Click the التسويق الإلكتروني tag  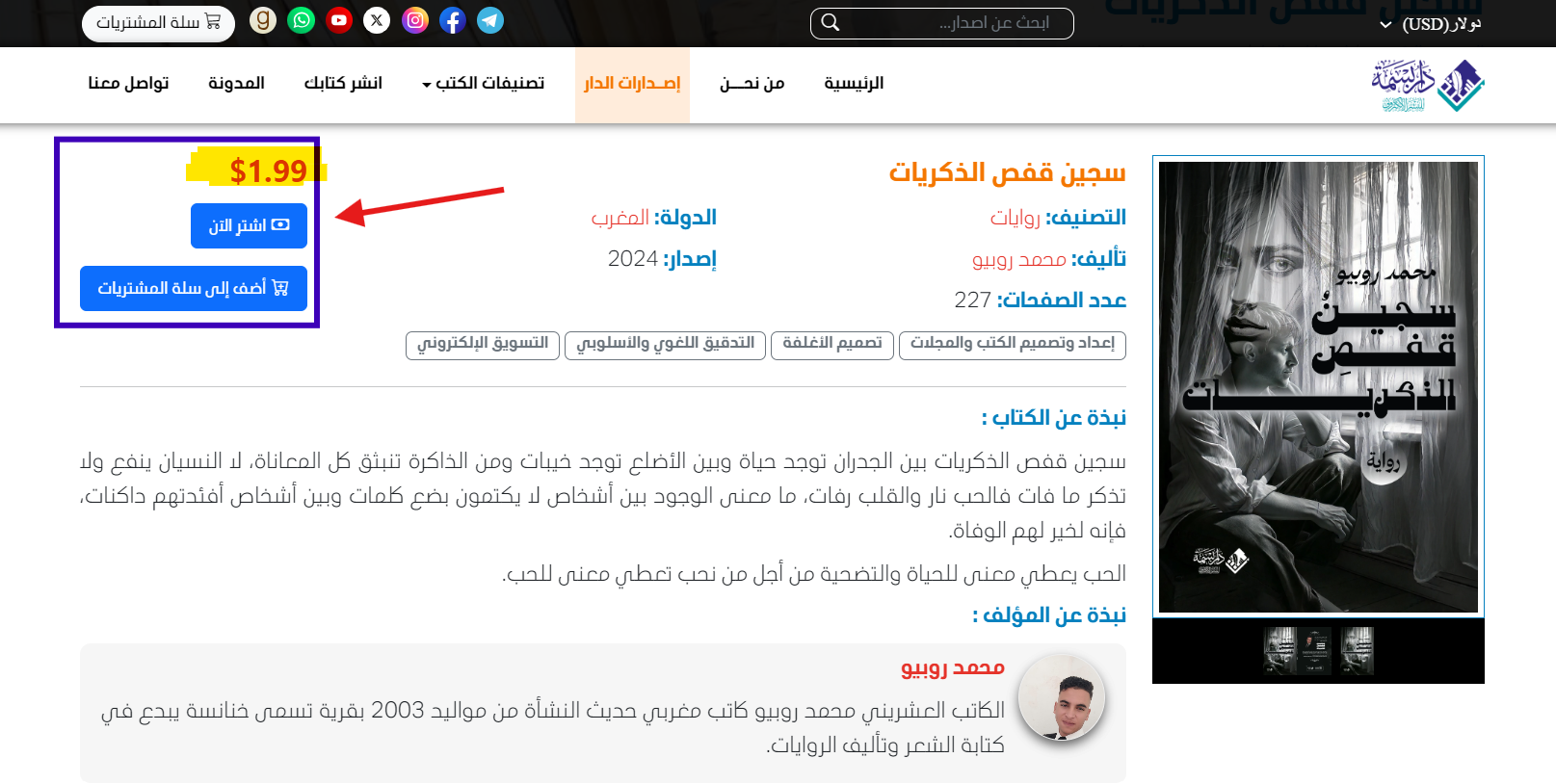tap(483, 344)
